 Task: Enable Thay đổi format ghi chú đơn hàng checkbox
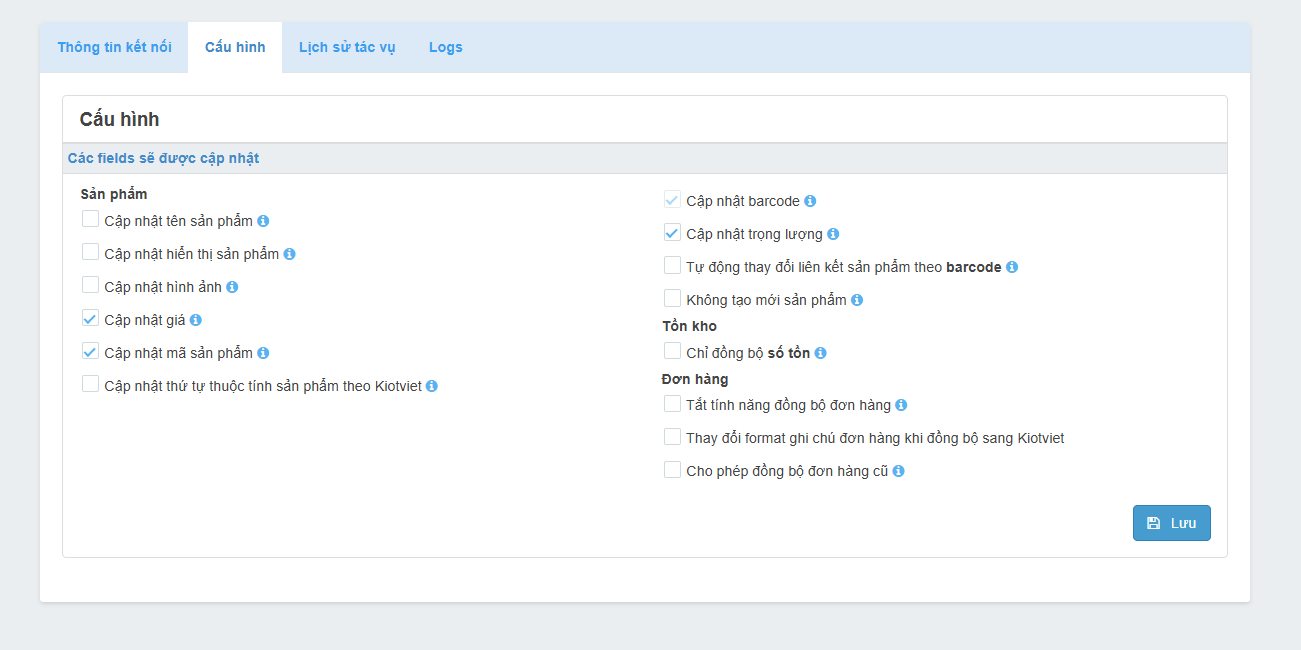coord(673,437)
